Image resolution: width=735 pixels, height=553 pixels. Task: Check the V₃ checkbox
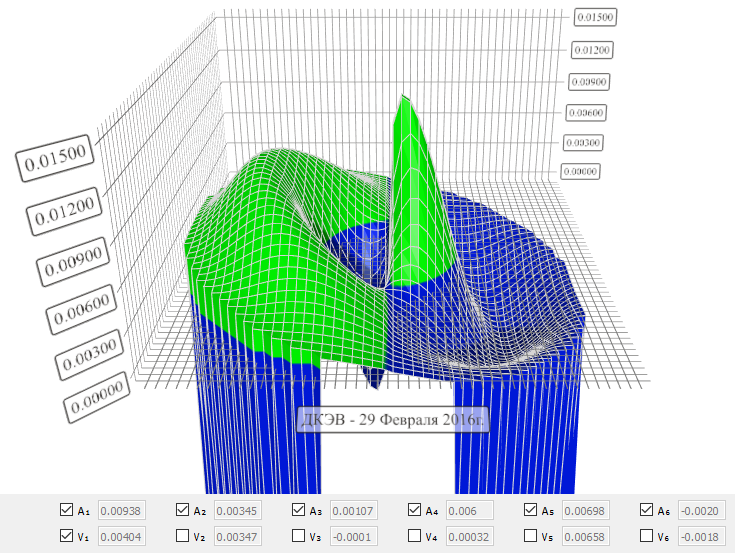pos(299,536)
